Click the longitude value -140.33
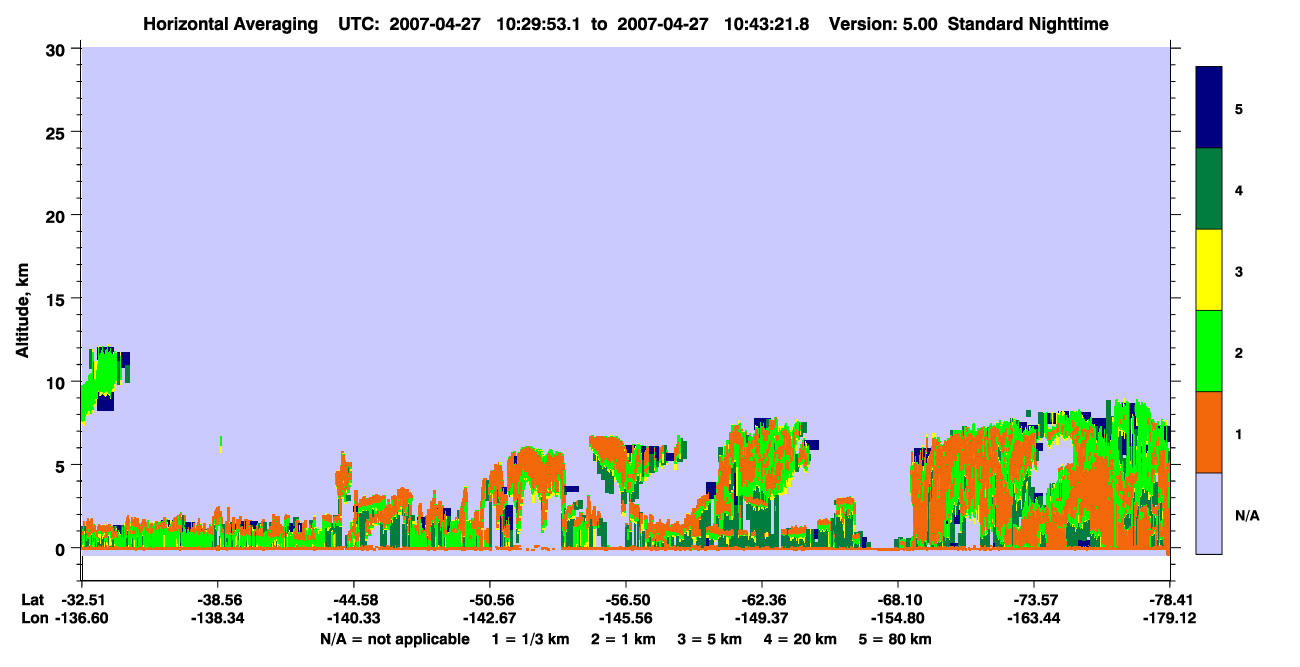 (353, 618)
